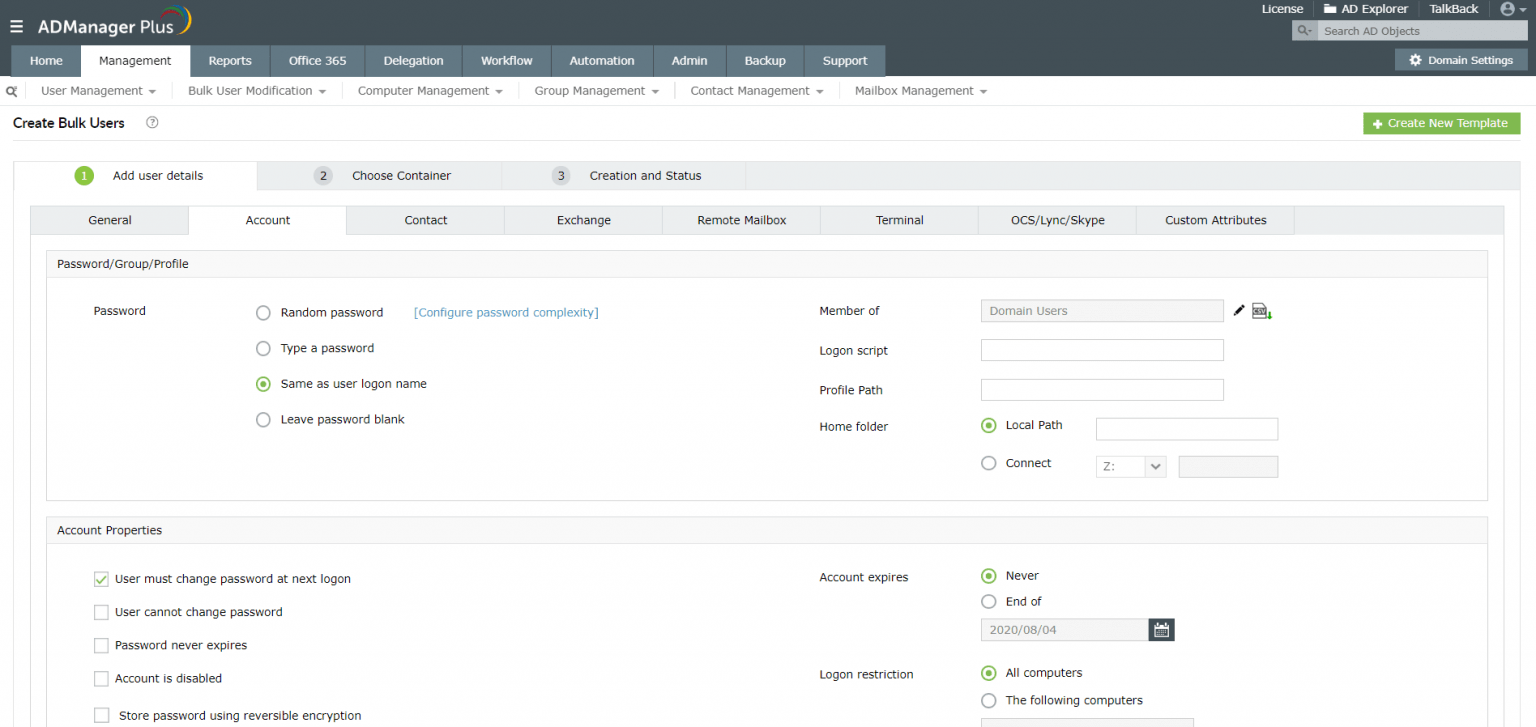Screen dimensions: 1536x727
Task: Open Computer Management dropdown
Action: (430, 91)
